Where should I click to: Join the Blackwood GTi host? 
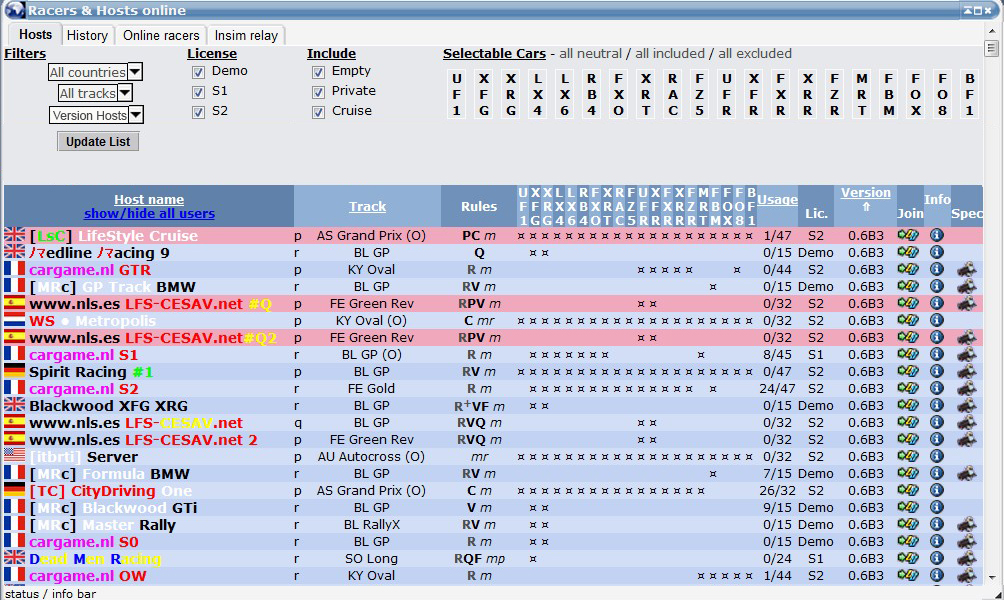[x=908, y=507]
